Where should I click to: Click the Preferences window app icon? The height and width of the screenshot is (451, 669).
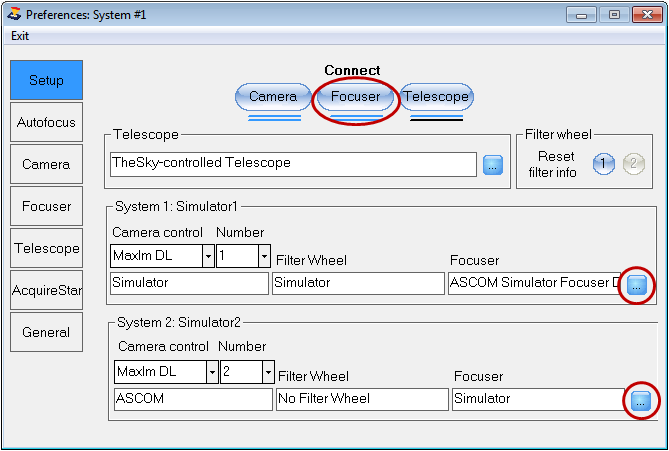click(x=14, y=15)
